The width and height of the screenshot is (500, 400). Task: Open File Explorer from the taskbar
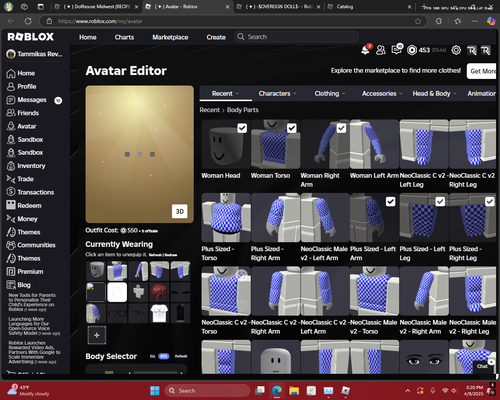click(294, 391)
